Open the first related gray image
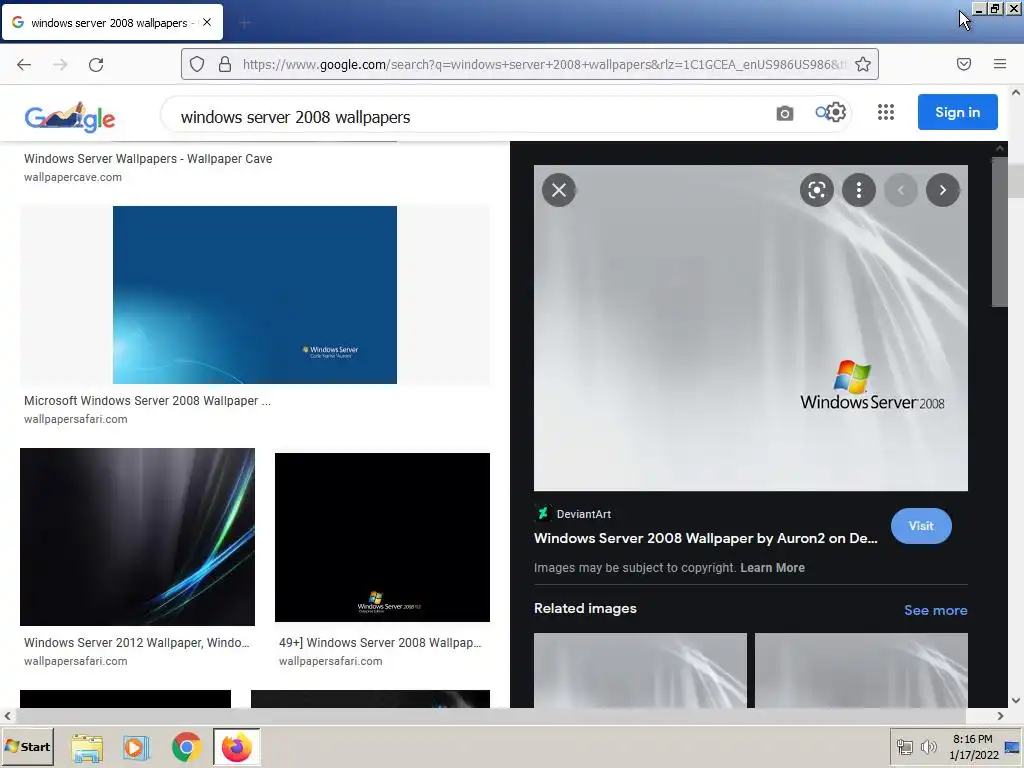The width and height of the screenshot is (1024, 768). pyautogui.click(x=640, y=670)
